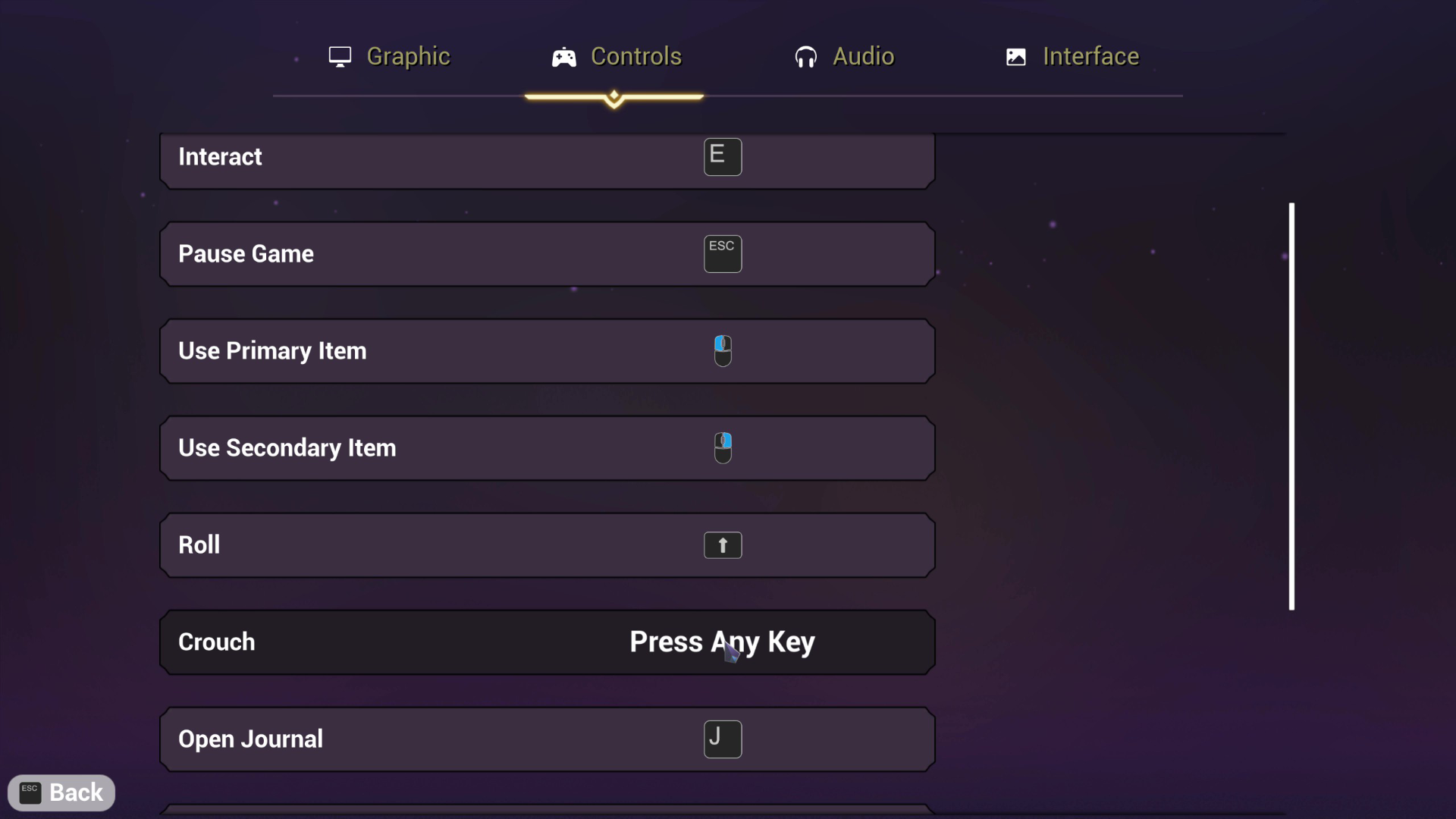Click the E key icon for Interact
1456x819 pixels.
click(x=723, y=157)
